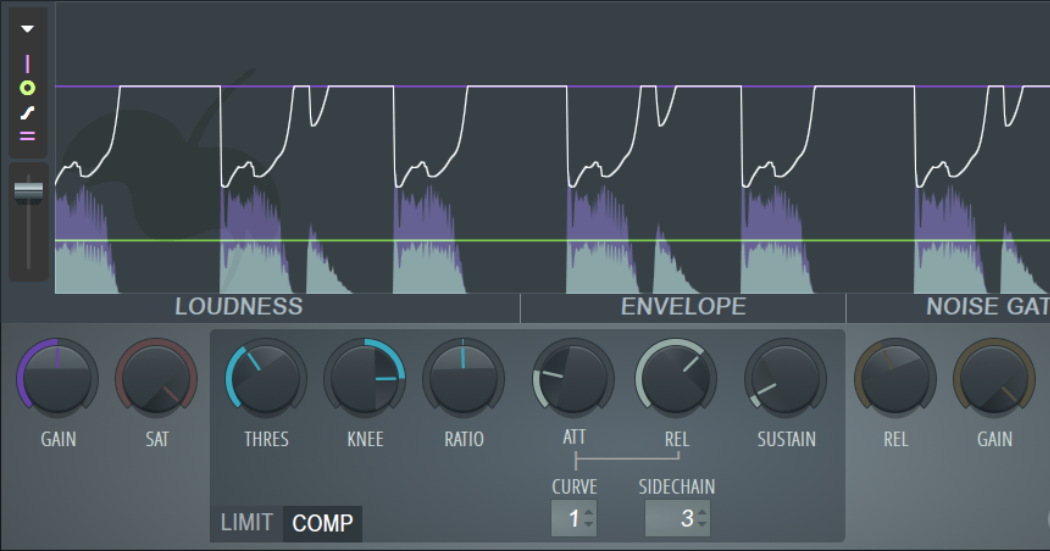Switch to COMP mode

[322, 524]
